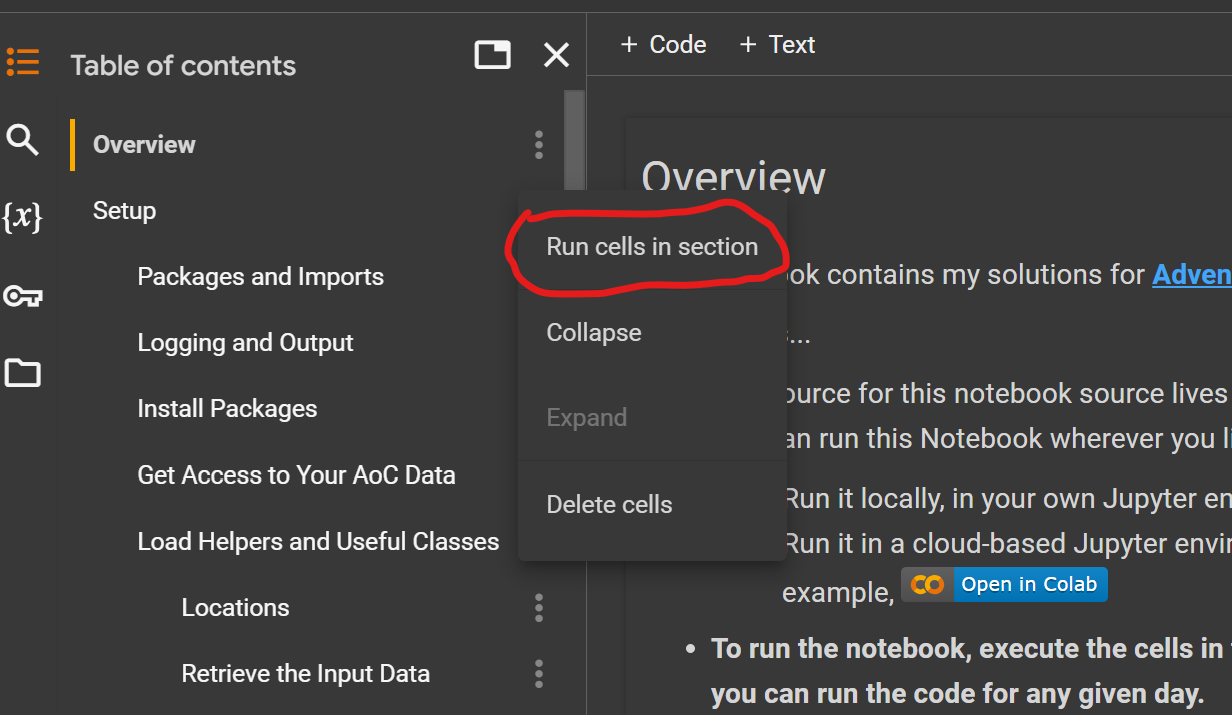This screenshot has width=1232, height=715.
Task: Click the table of contents scrollbar
Action: 574,140
